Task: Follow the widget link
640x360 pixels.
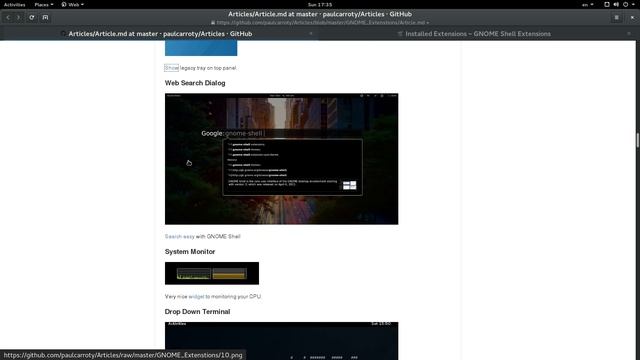Action: click(x=196, y=296)
